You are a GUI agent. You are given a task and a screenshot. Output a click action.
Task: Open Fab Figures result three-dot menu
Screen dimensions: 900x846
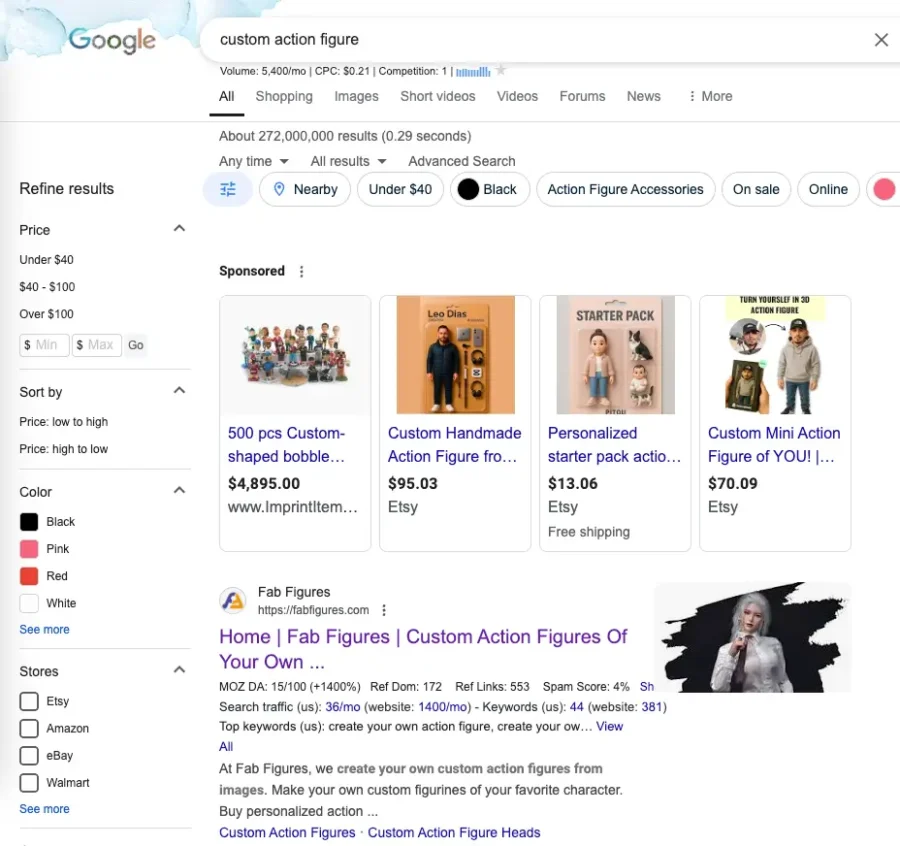(x=384, y=610)
